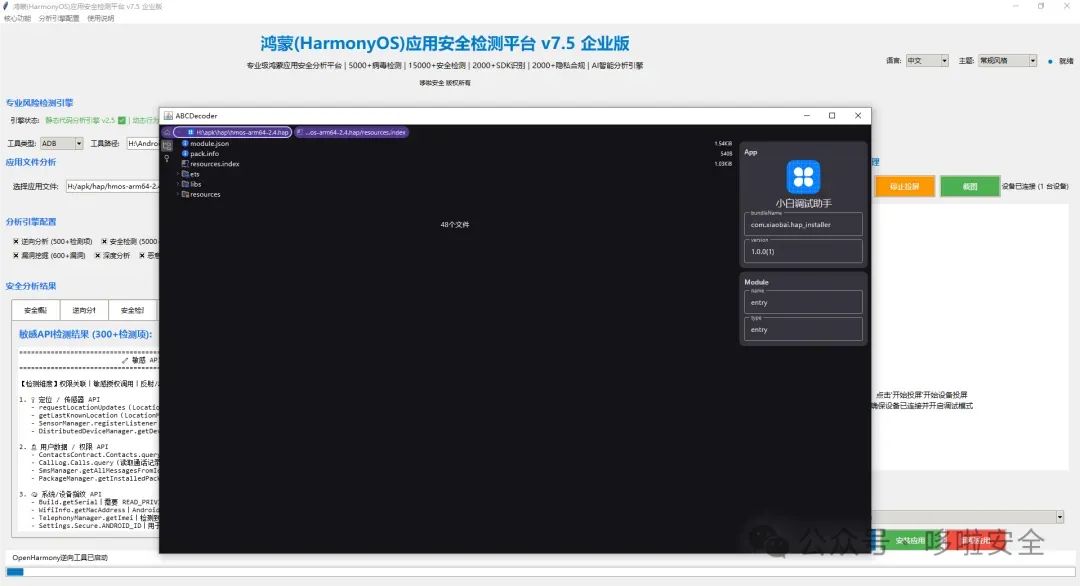Click the 小白调试助手 app icon
Viewport: 1080px width, 586px height.
point(803,177)
